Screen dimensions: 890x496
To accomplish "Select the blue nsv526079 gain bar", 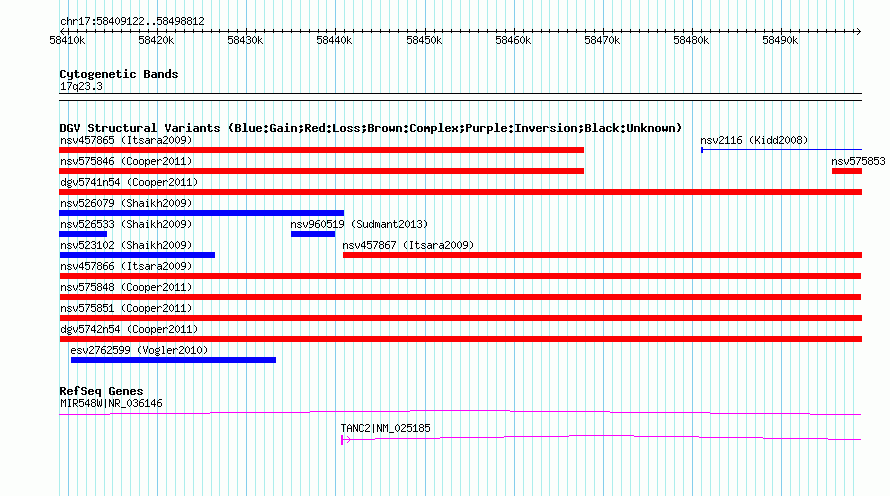I will click(x=201, y=213).
